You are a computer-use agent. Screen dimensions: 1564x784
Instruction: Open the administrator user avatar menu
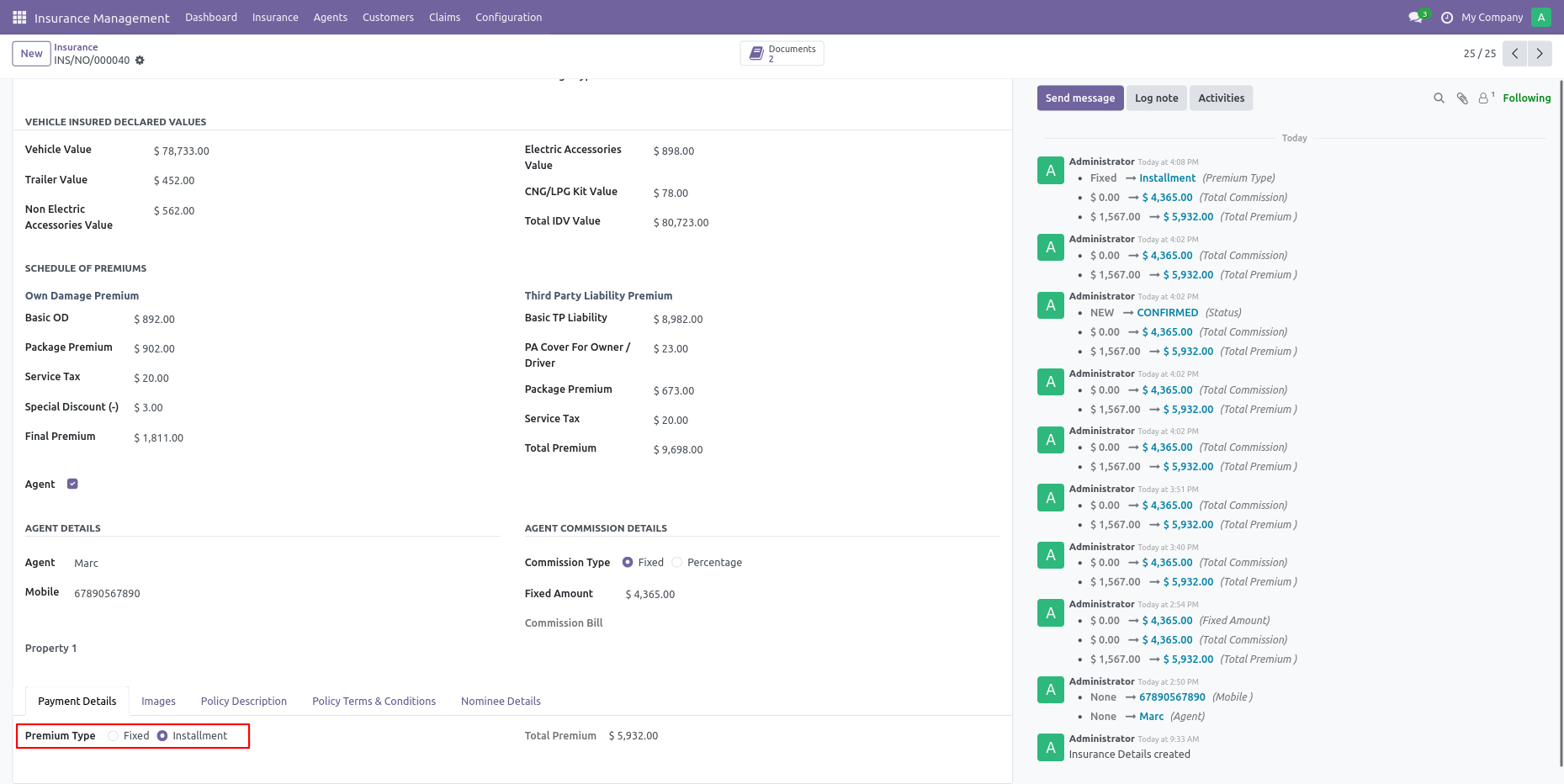(1541, 18)
